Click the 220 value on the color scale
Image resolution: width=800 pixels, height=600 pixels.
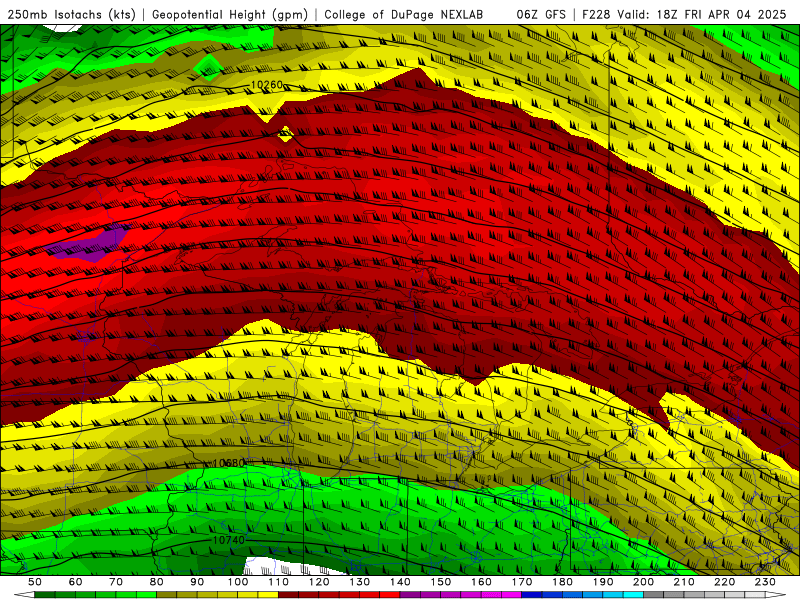(724, 582)
